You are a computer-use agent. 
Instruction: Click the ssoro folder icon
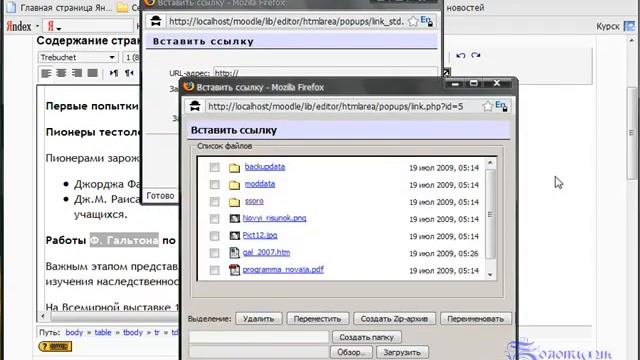234,202
